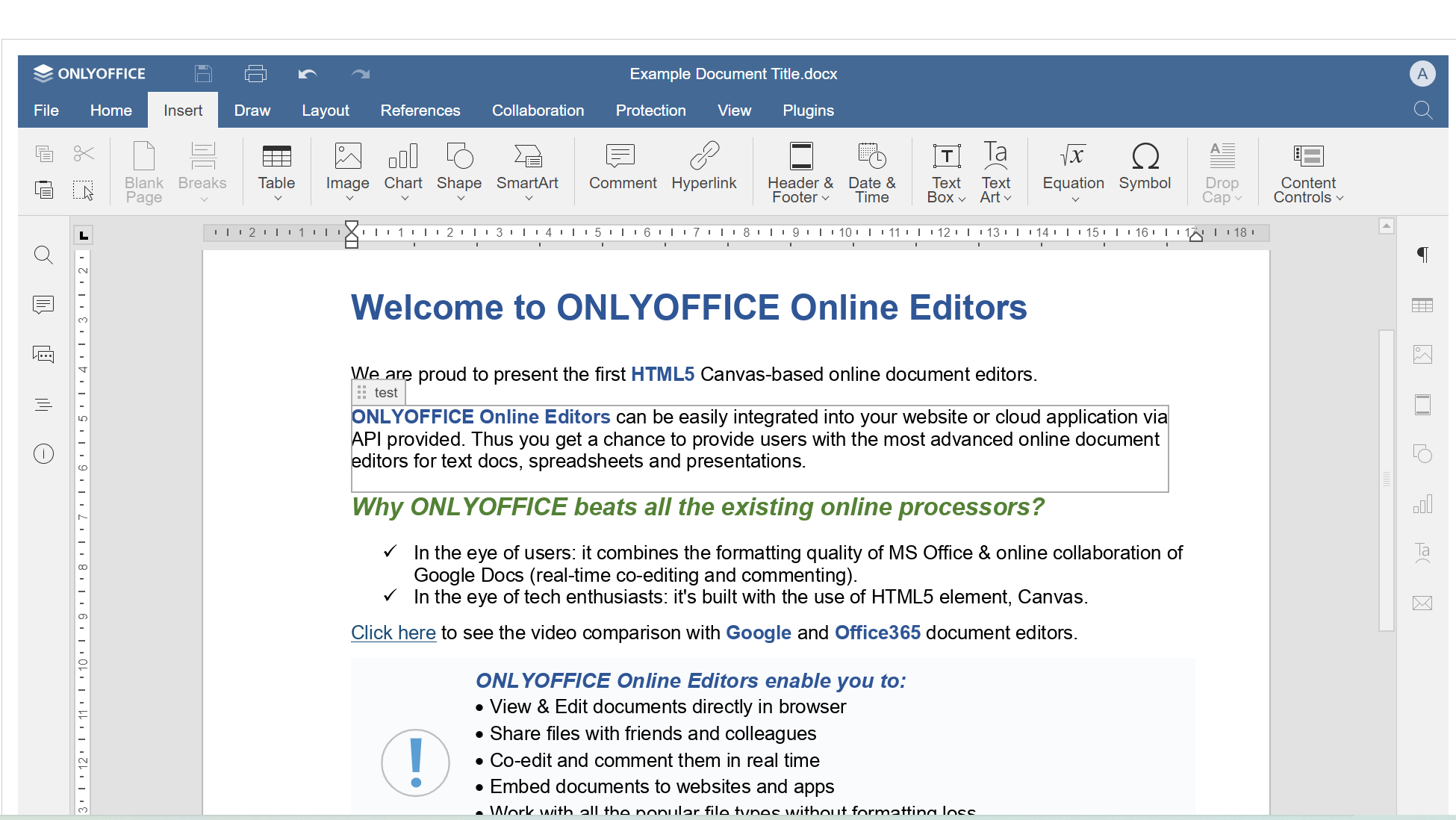Open the About info icon

tap(44, 454)
